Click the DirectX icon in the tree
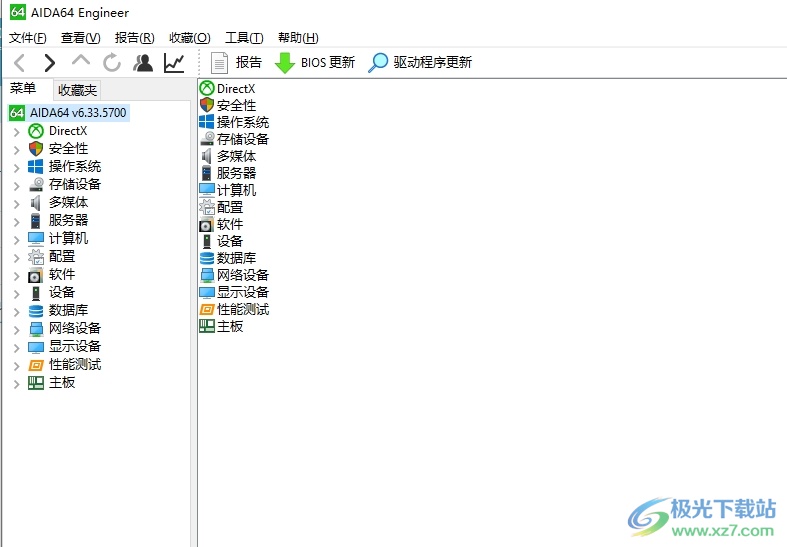Image resolution: width=787 pixels, height=547 pixels. point(36,131)
